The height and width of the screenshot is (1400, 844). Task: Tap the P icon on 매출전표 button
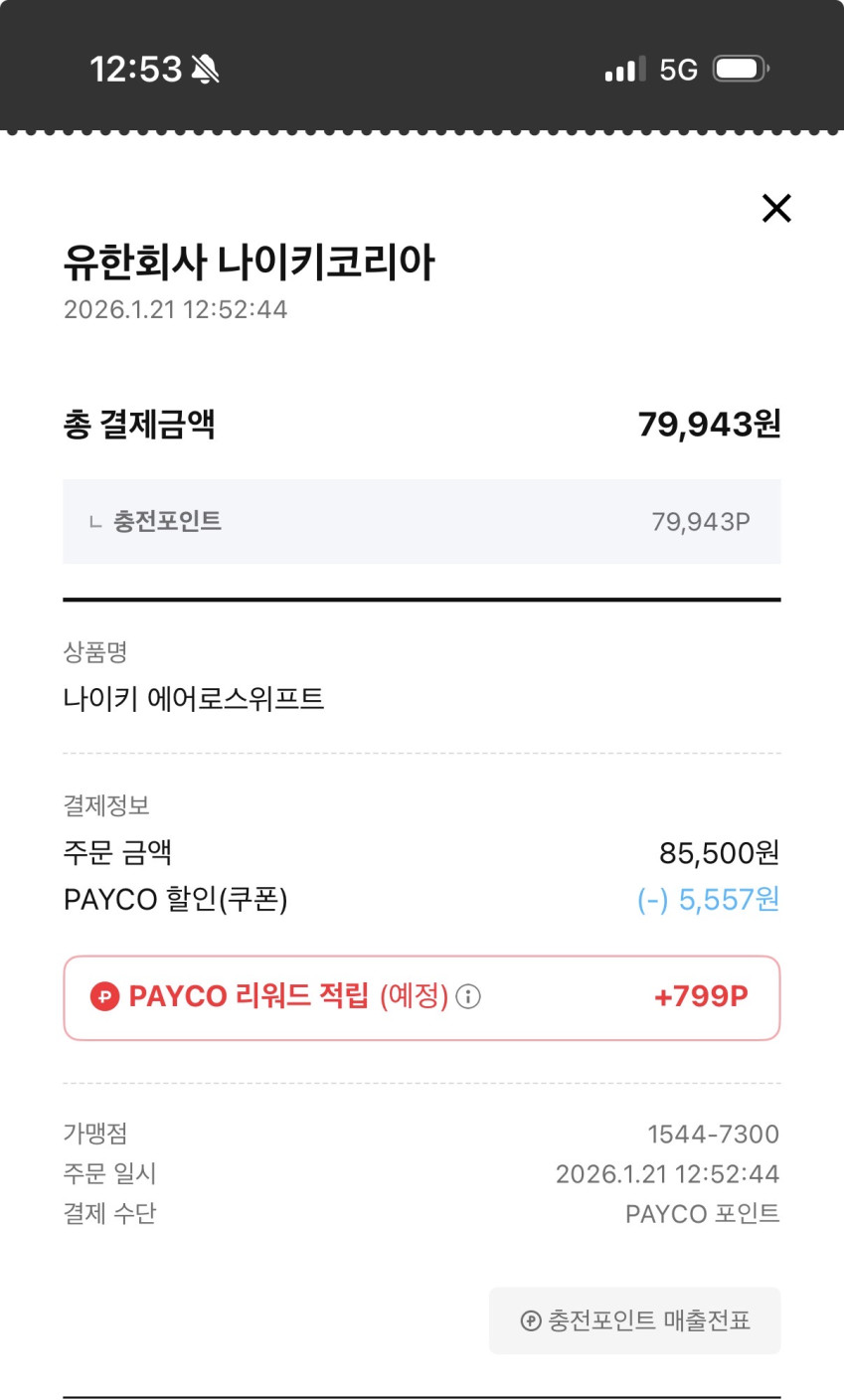531,1320
